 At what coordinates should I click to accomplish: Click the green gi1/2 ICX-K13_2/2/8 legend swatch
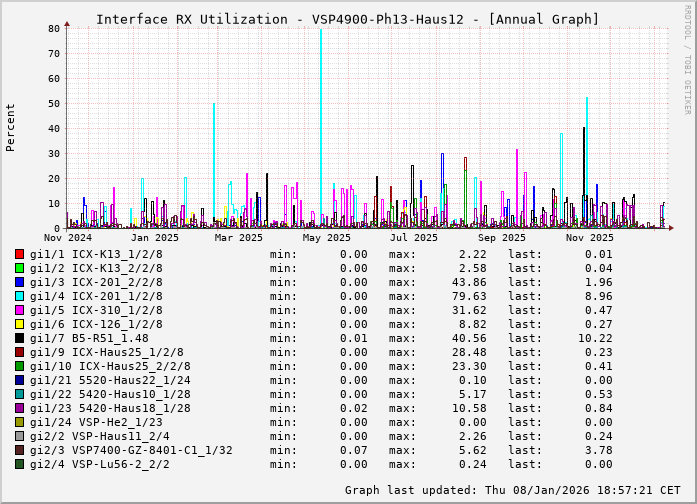(x=20, y=268)
